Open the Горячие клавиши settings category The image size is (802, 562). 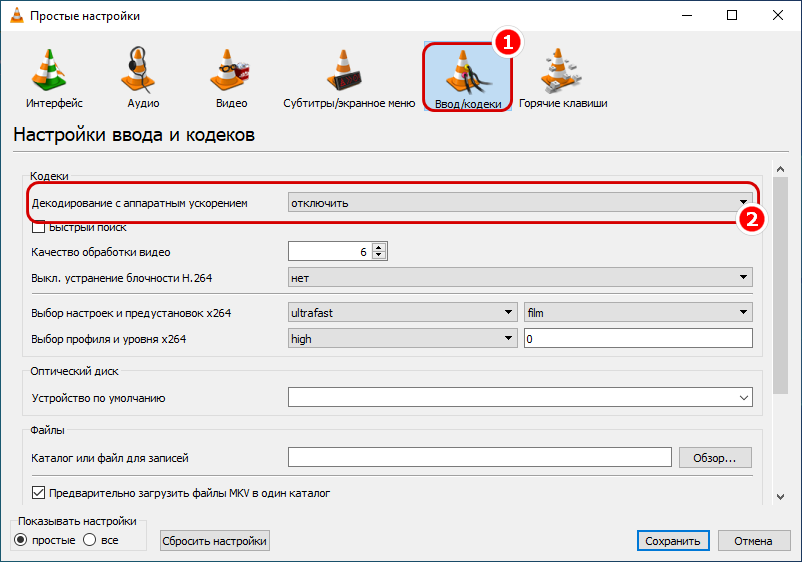click(x=563, y=78)
